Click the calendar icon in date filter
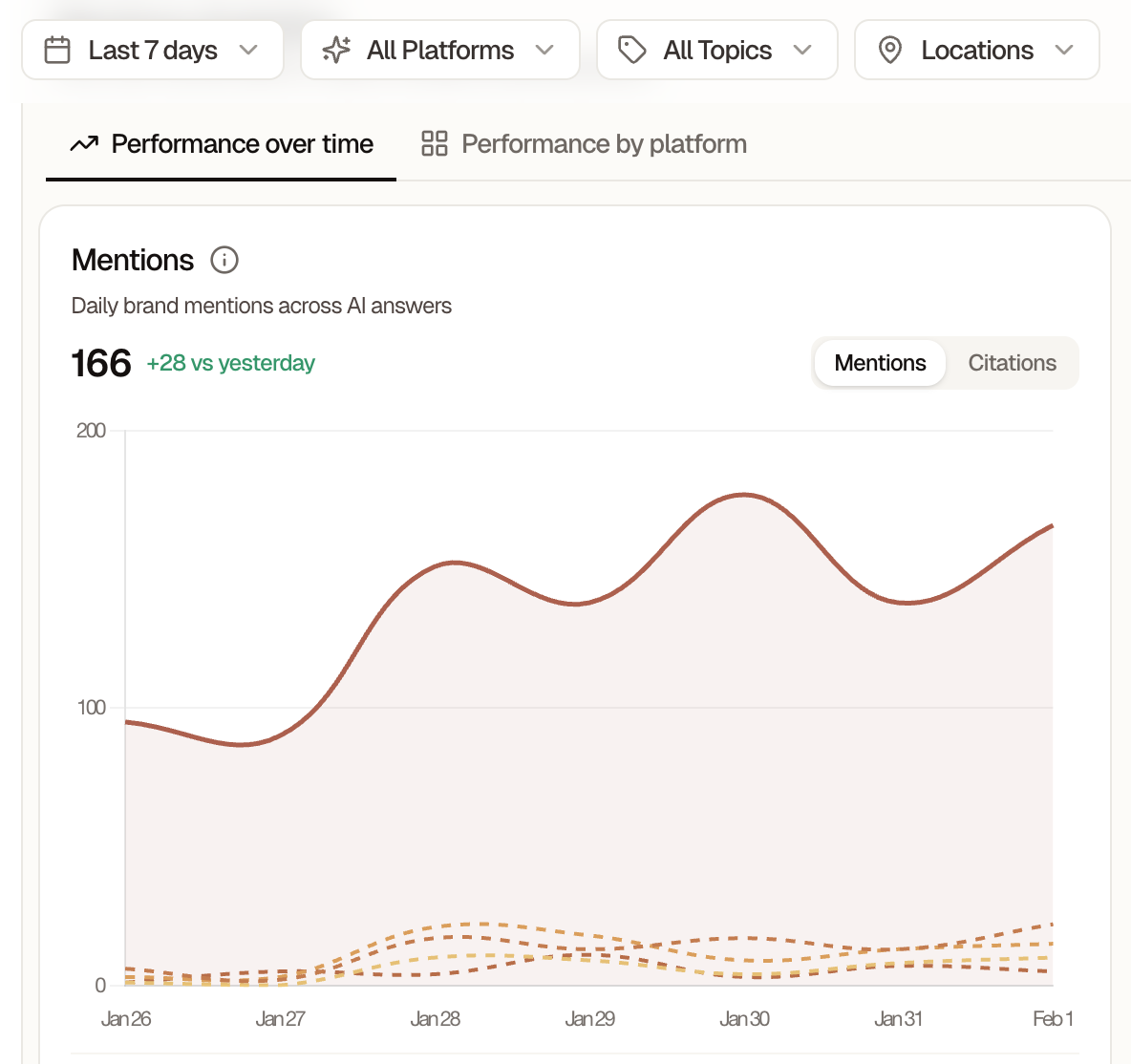This screenshot has height=1064, width=1131. point(57,50)
